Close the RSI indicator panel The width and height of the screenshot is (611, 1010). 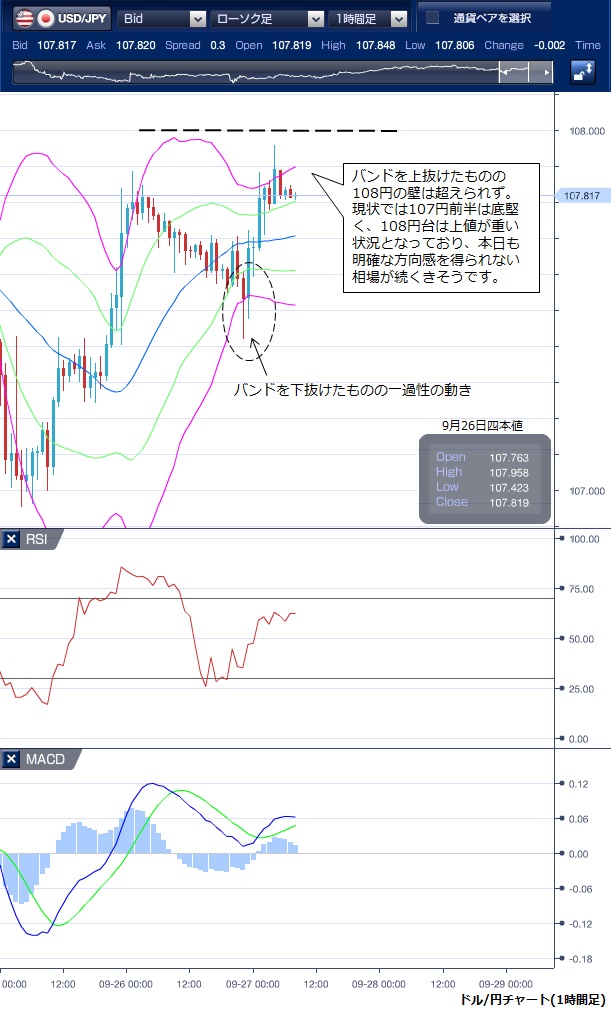12,539
